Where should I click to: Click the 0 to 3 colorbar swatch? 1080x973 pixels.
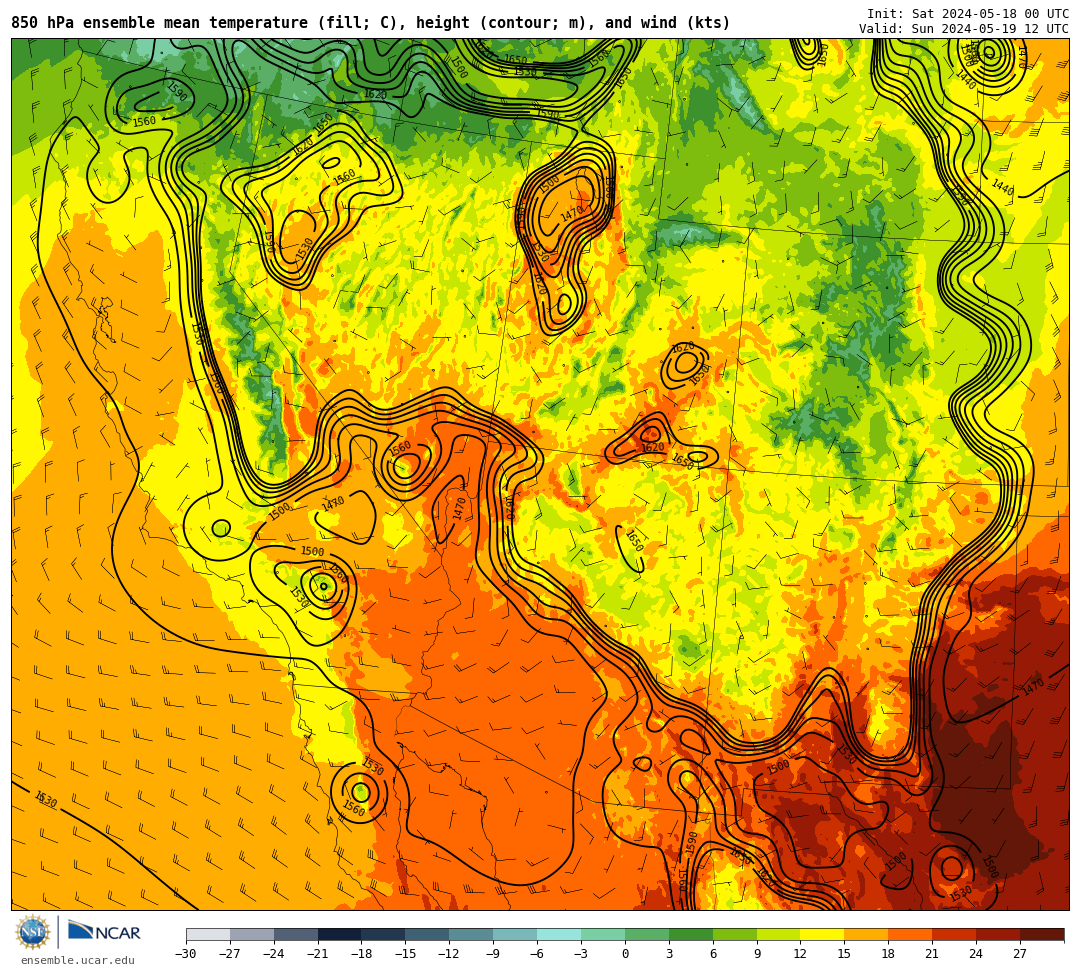(647, 934)
